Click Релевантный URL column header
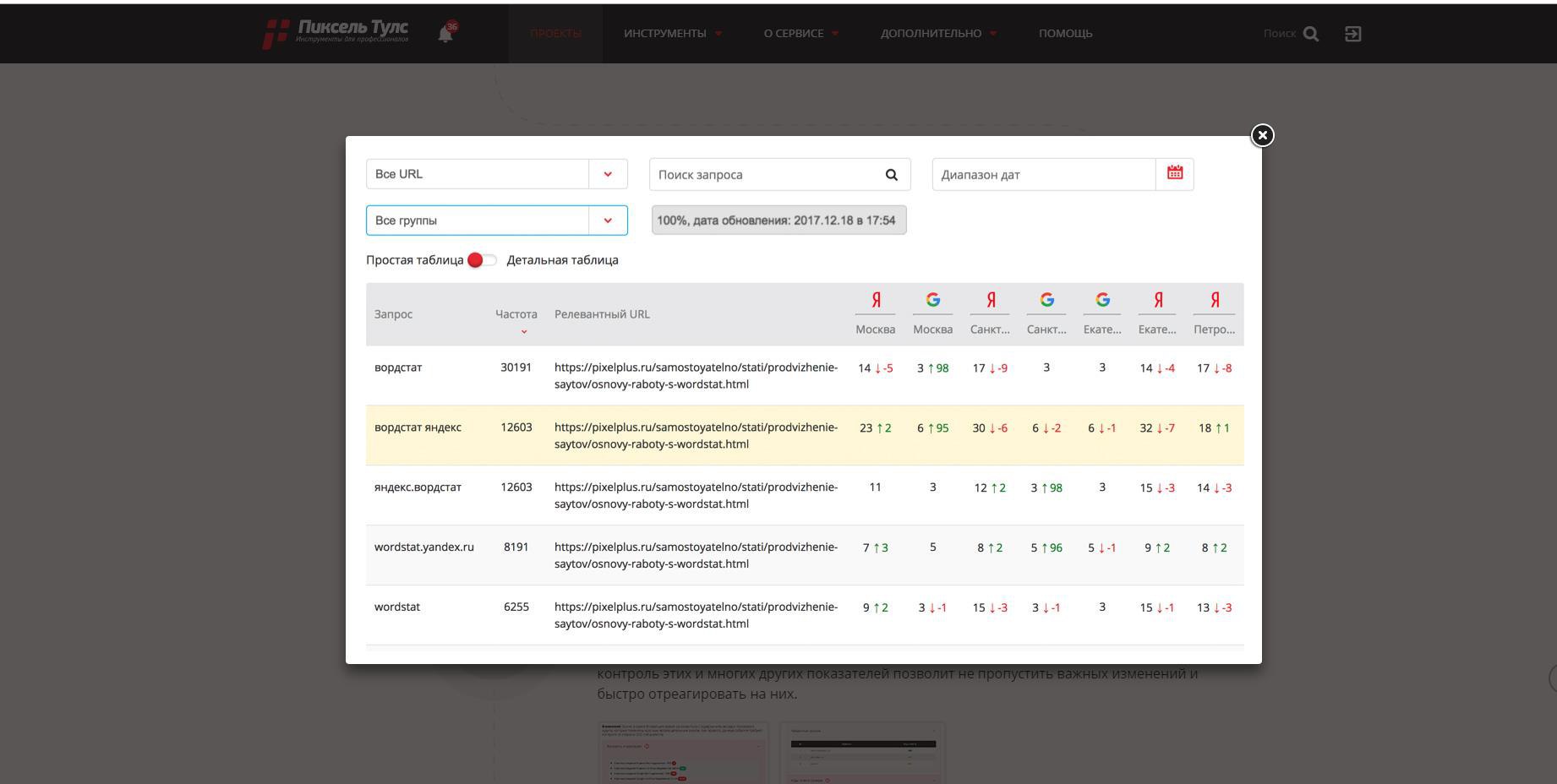The height and width of the screenshot is (784, 1557). point(602,314)
